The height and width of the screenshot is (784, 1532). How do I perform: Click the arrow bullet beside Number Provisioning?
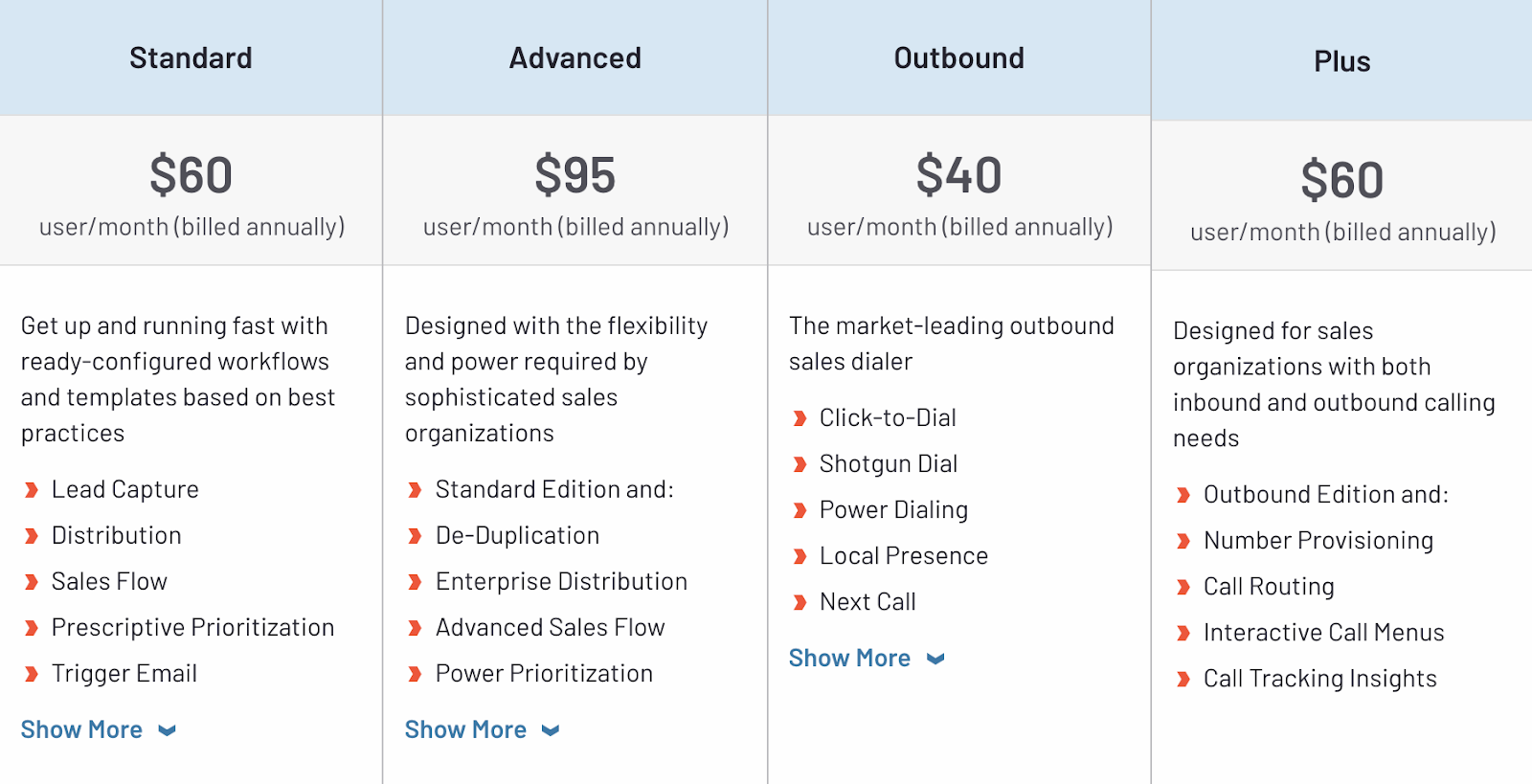pos(1183,541)
